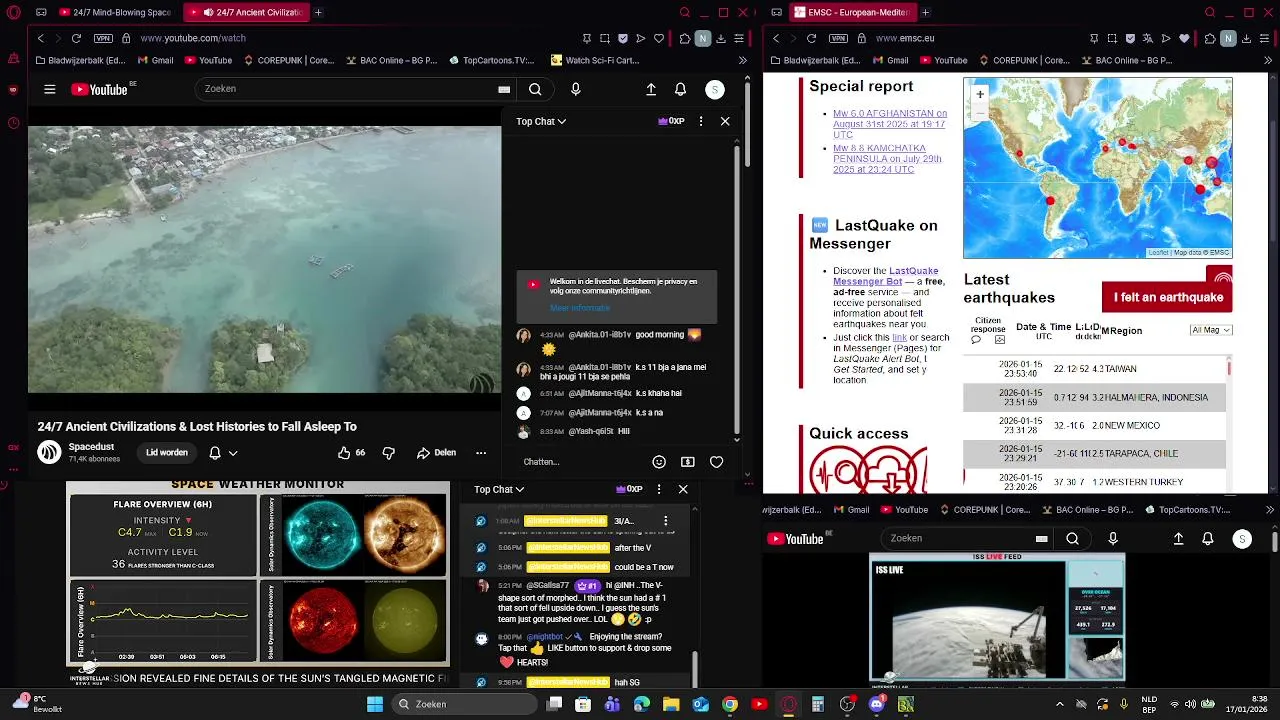This screenshot has height=720, width=1280.
Task: Open emoji picker in upper live chat
Action: pyautogui.click(x=659, y=462)
